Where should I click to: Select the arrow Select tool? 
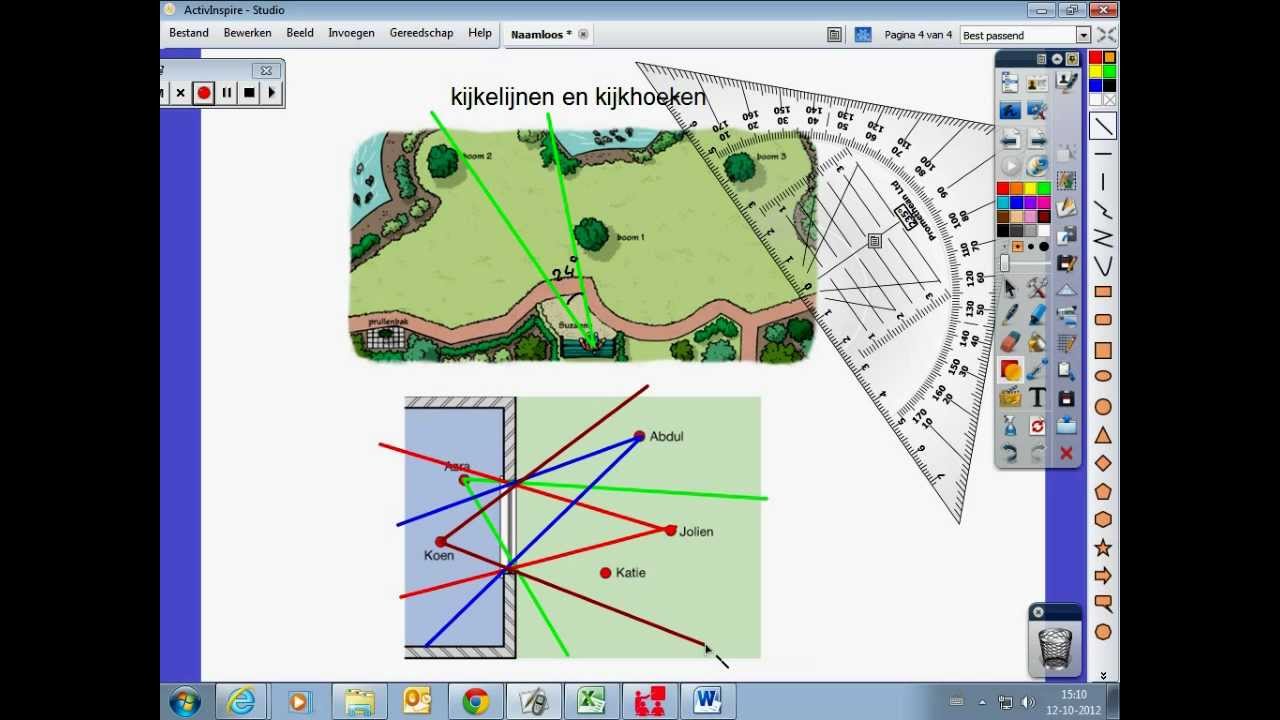(x=1010, y=289)
